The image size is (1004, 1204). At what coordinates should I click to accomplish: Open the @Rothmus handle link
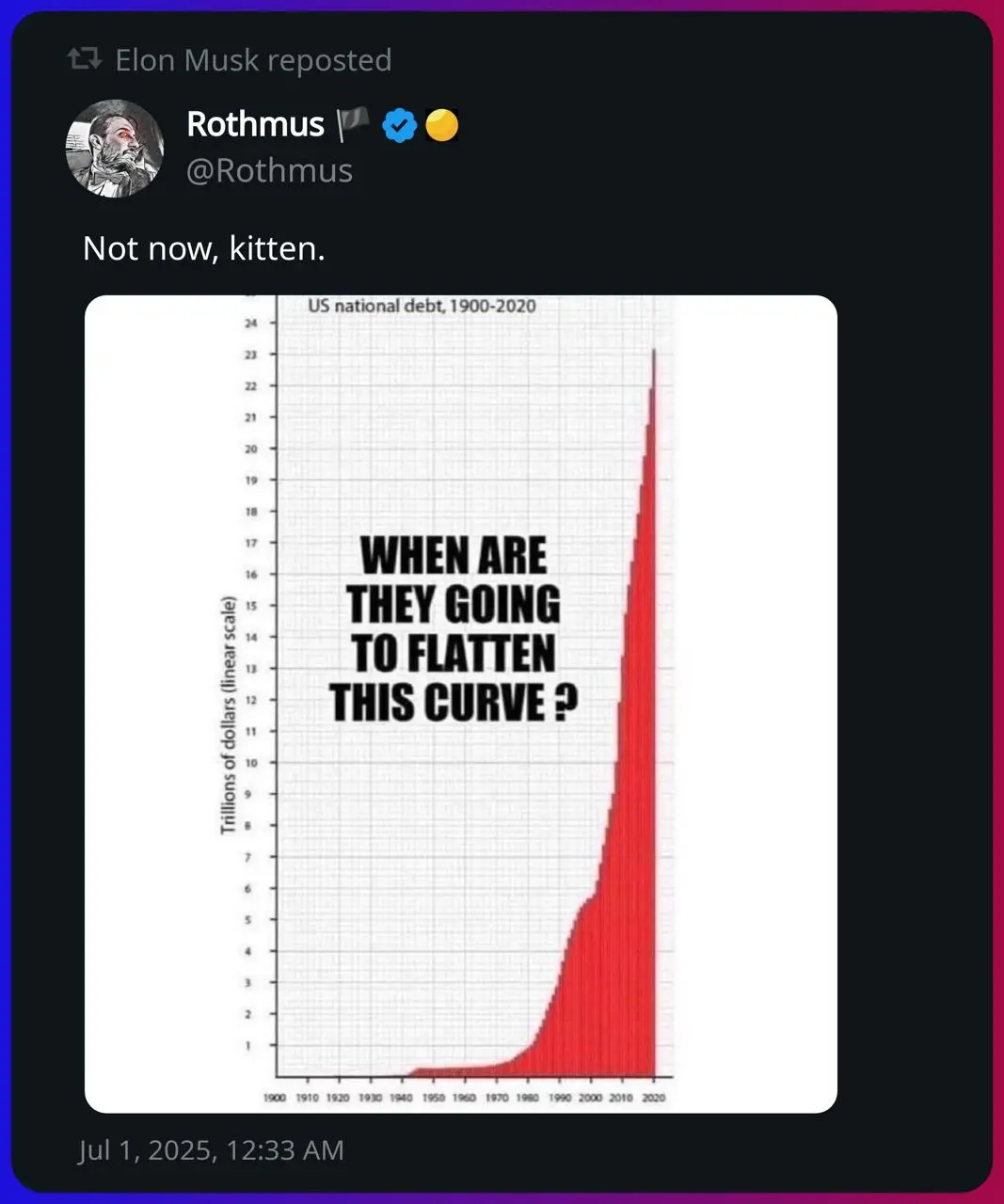point(270,170)
